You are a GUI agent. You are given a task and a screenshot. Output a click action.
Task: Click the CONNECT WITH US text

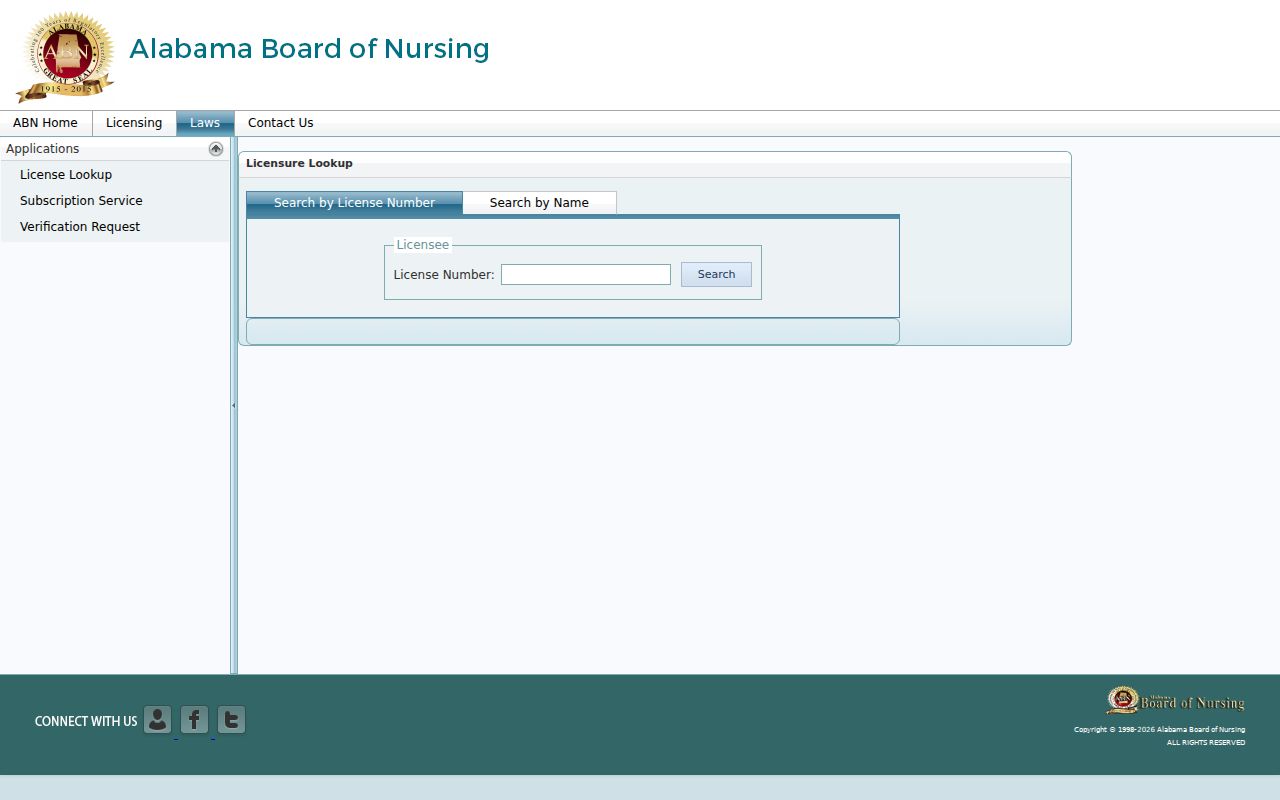pos(86,721)
